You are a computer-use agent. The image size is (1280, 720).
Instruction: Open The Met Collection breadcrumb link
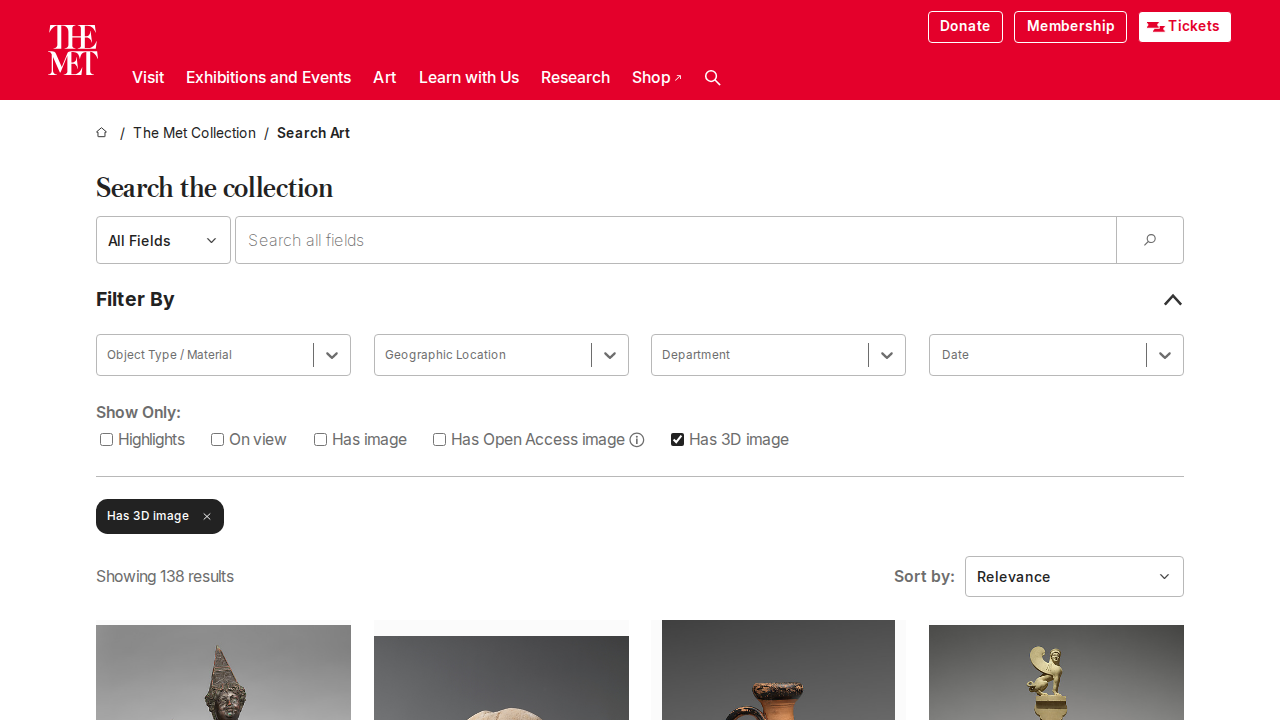[x=194, y=133]
